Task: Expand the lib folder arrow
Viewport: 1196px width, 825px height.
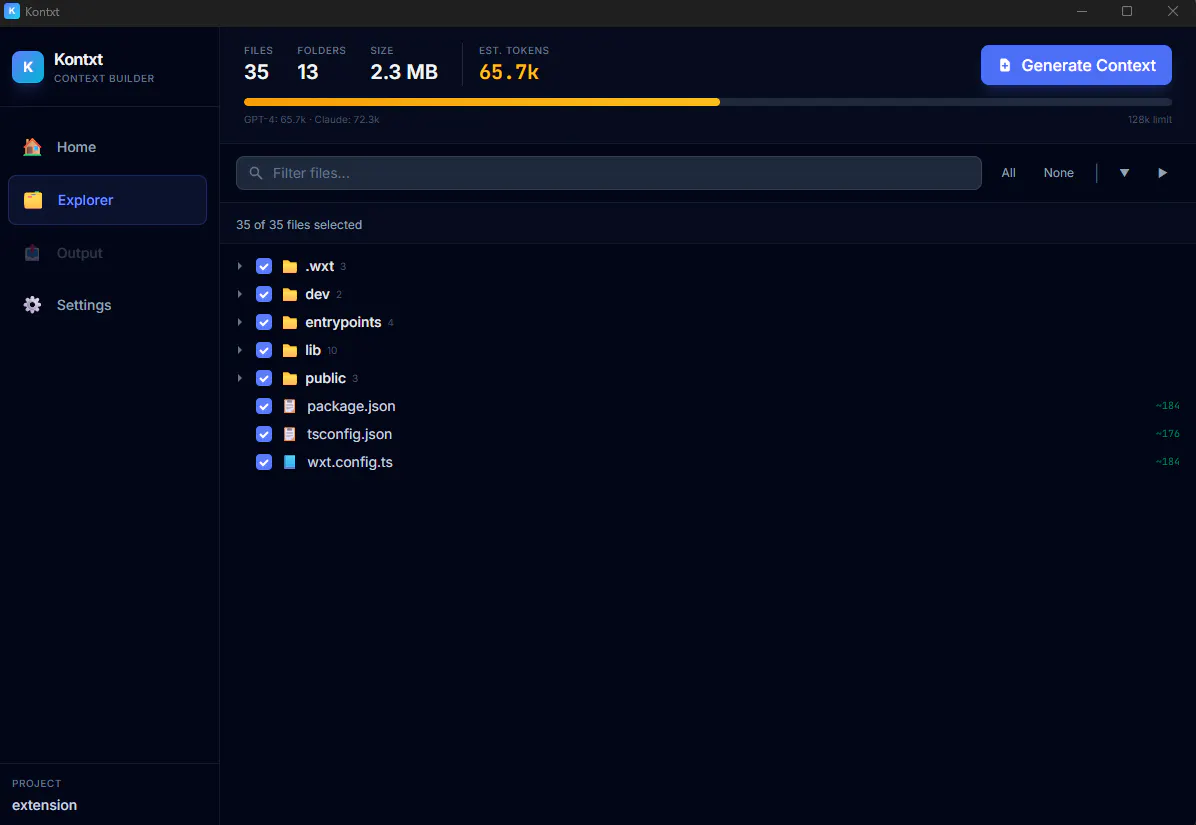Action: tap(240, 350)
